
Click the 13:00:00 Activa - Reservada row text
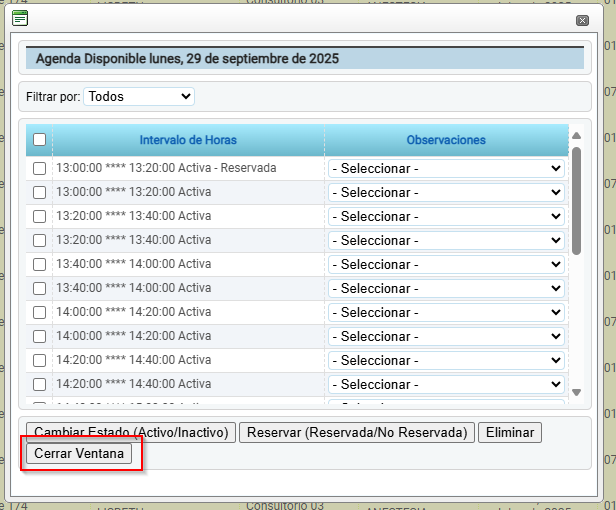[x=165, y=168]
